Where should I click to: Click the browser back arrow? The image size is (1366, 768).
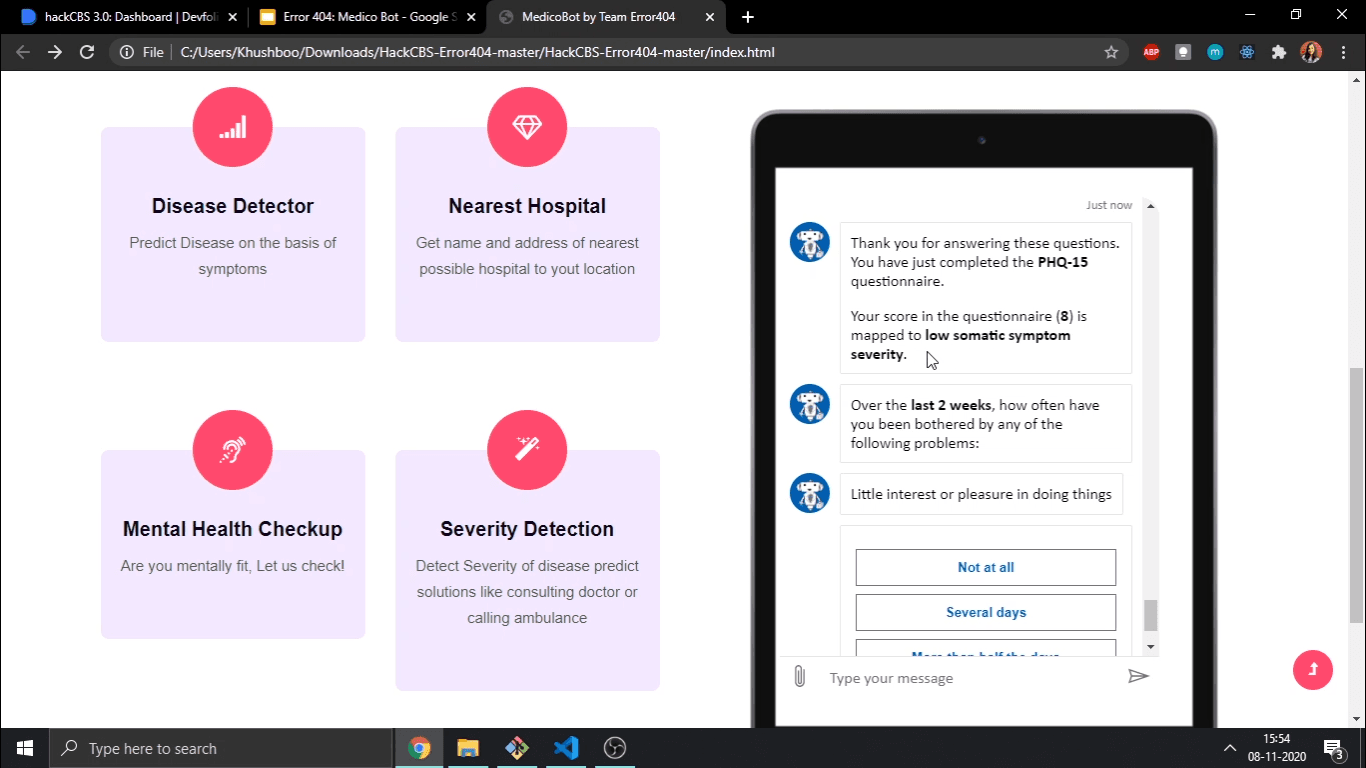(x=23, y=52)
